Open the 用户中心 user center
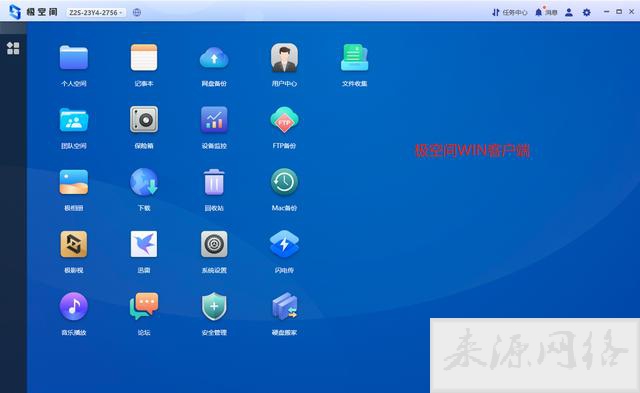The height and width of the screenshot is (393, 640). (284, 58)
